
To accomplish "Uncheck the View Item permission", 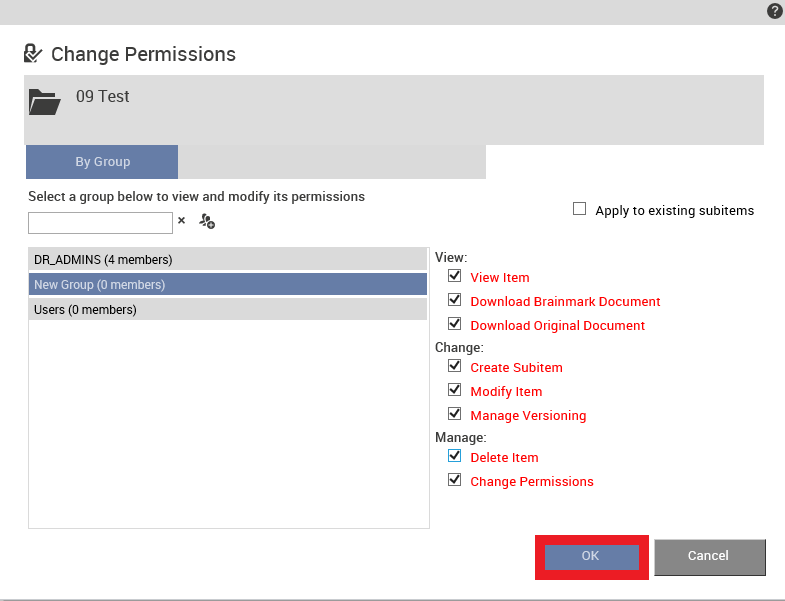I will tap(455, 276).
